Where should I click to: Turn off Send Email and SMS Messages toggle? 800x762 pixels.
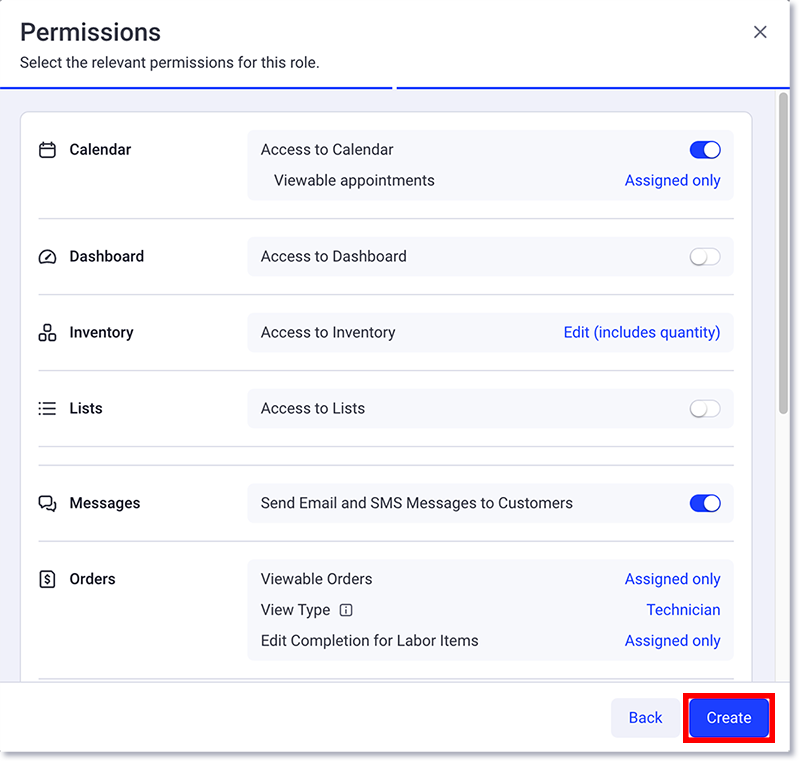705,503
